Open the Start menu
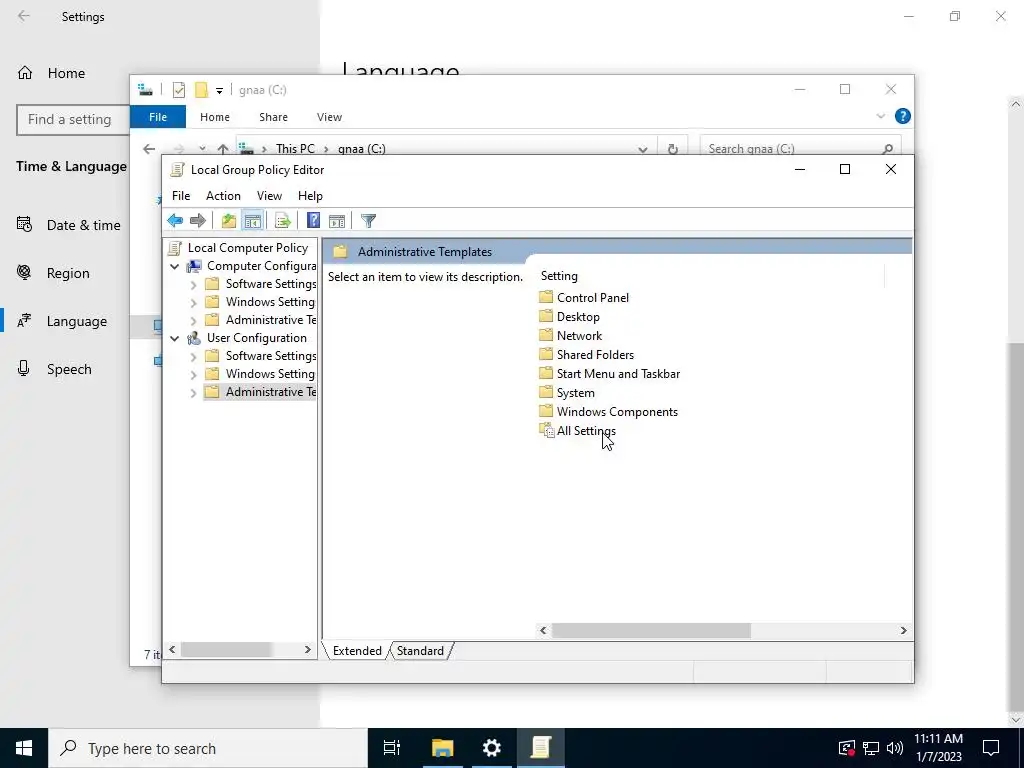The height and width of the screenshot is (768, 1024). [x=24, y=748]
